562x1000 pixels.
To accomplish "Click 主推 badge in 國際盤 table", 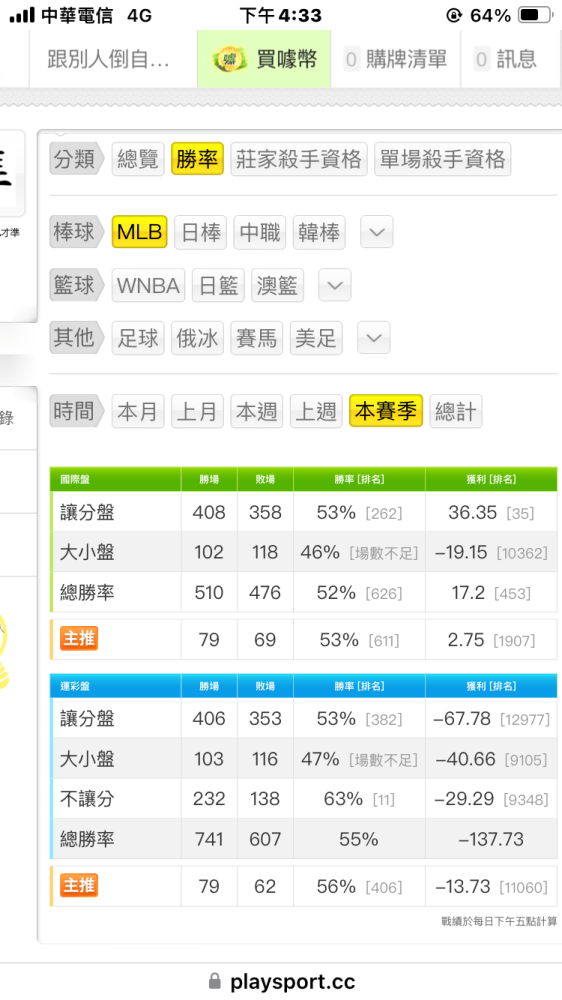I will [x=79, y=638].
